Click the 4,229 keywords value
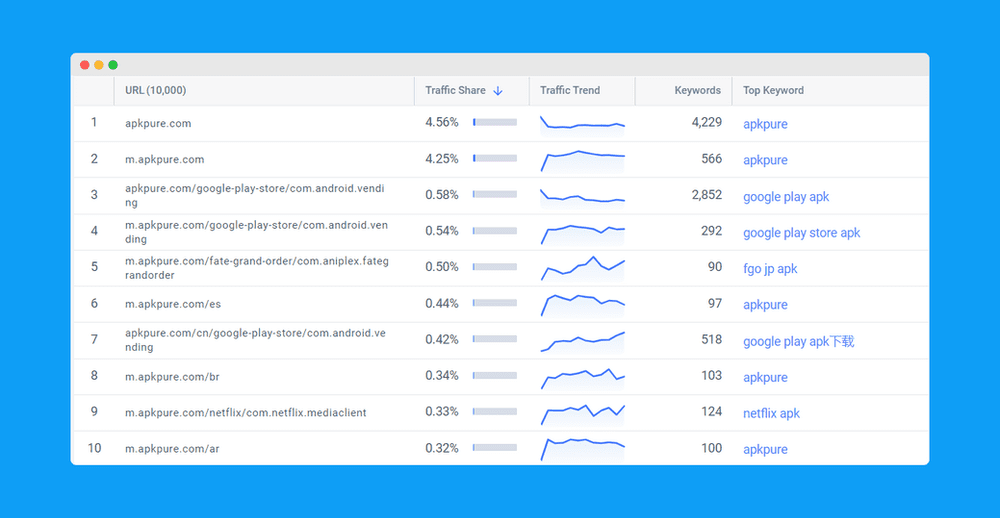The image size is (1000, 518). [707, 122]
